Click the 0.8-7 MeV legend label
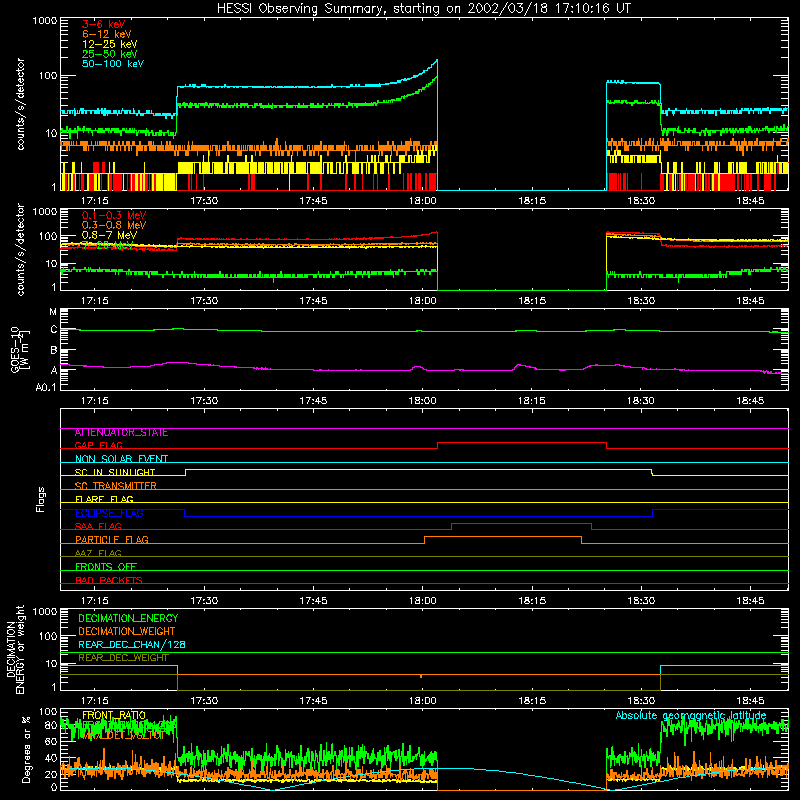This screenshot has height=800, width=800. pyautogui.click(x=109, y=235)
